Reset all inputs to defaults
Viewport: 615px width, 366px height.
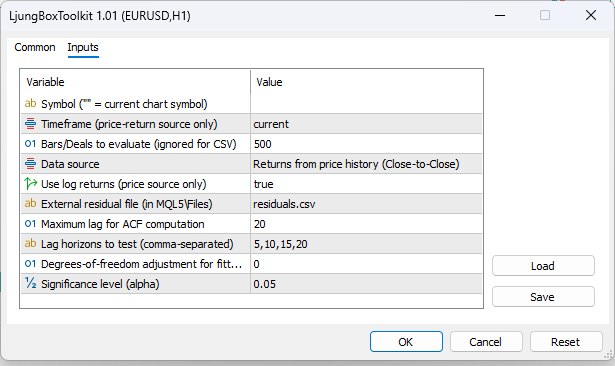coord(566,342)
